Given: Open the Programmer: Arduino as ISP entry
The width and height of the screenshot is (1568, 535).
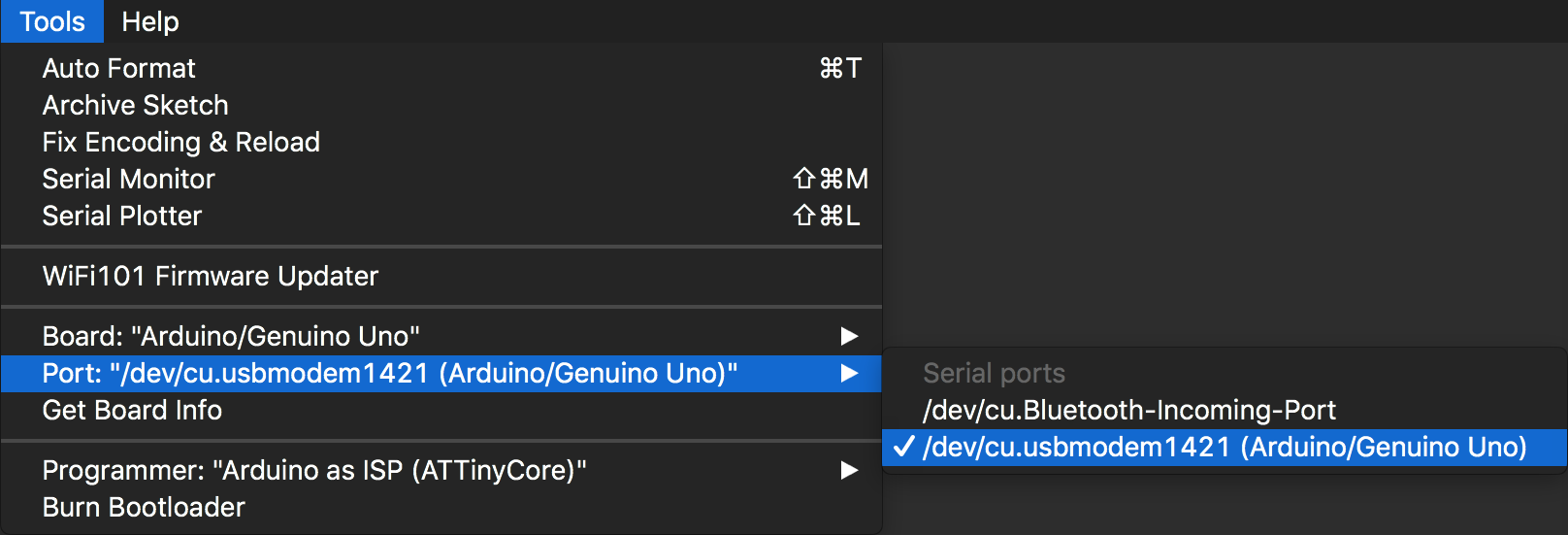Looking at the screenshot, I should [314, 470].
